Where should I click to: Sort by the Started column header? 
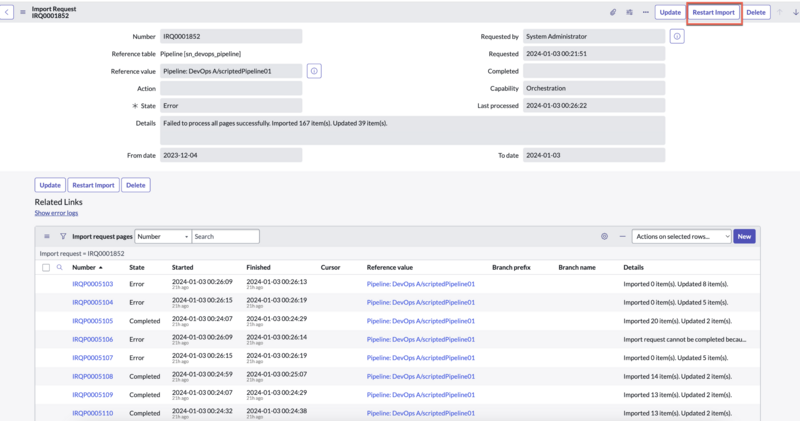click(x=182, y=267)
